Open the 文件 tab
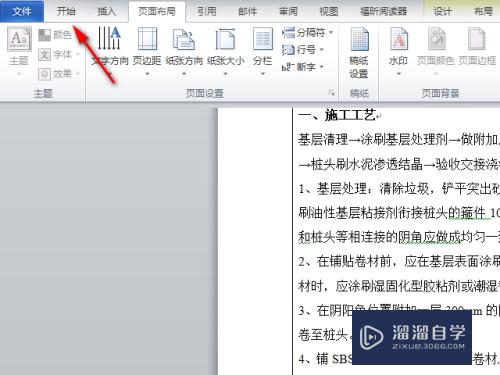 coord(22,11)
